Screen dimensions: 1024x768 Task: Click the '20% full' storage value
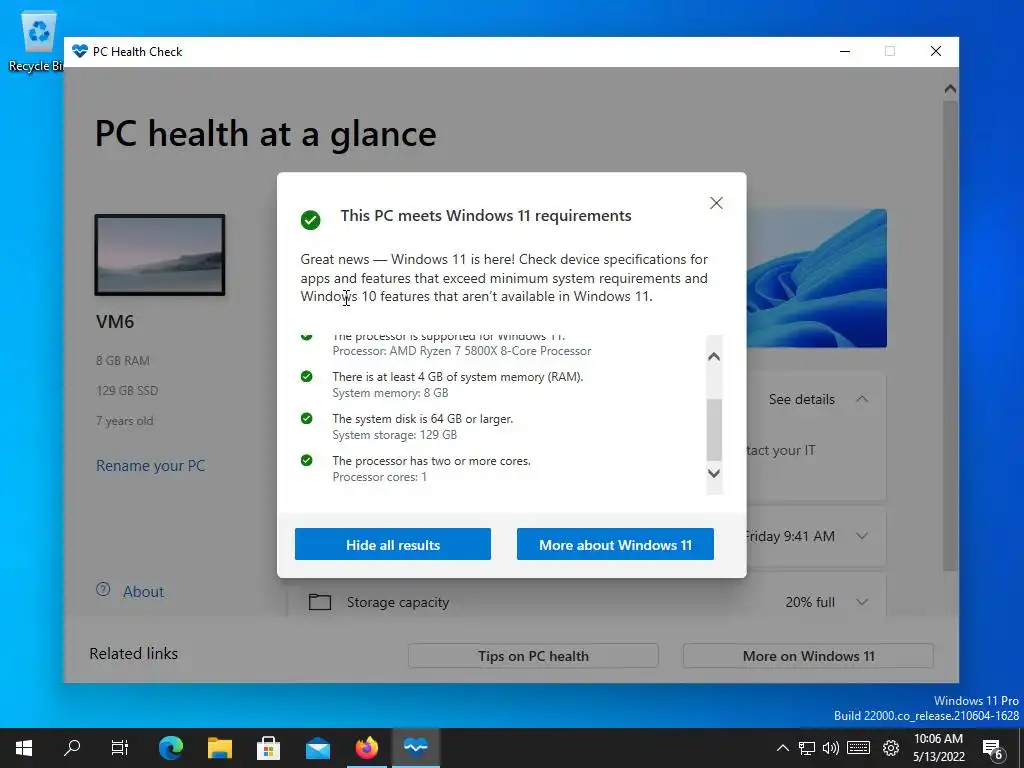tap(810, 602)
